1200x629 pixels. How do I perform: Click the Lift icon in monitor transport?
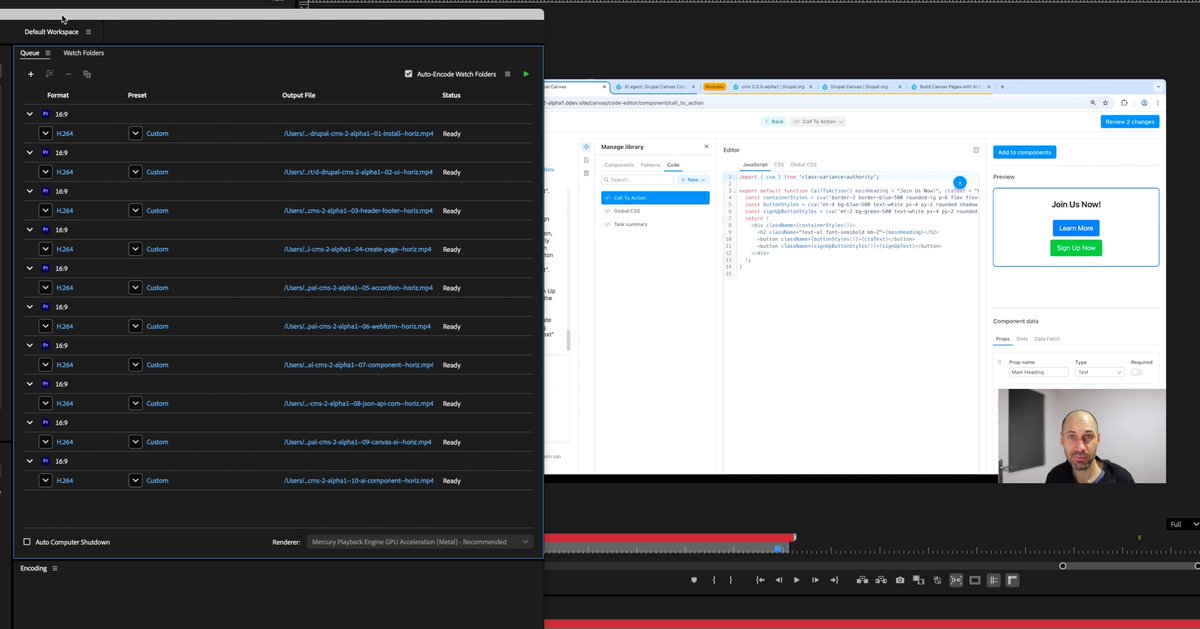point(863,580)
